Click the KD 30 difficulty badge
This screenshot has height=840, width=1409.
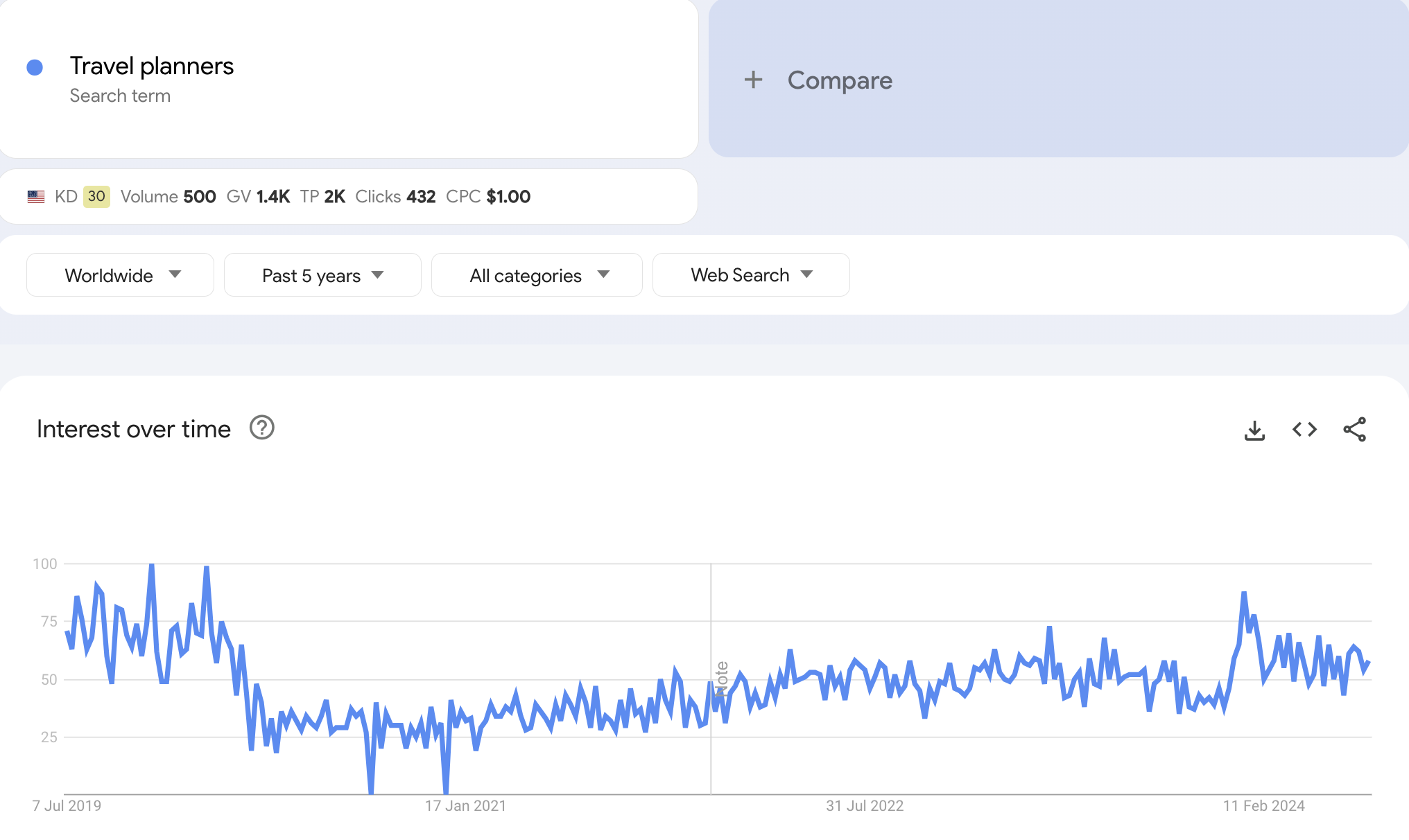coord(96,197)
